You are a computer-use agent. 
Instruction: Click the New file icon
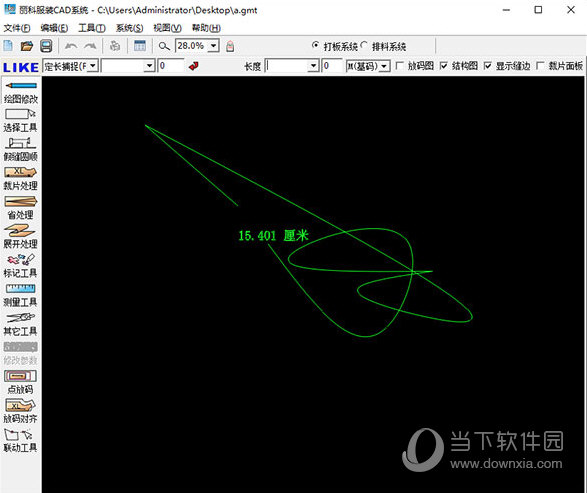point(8,46)
